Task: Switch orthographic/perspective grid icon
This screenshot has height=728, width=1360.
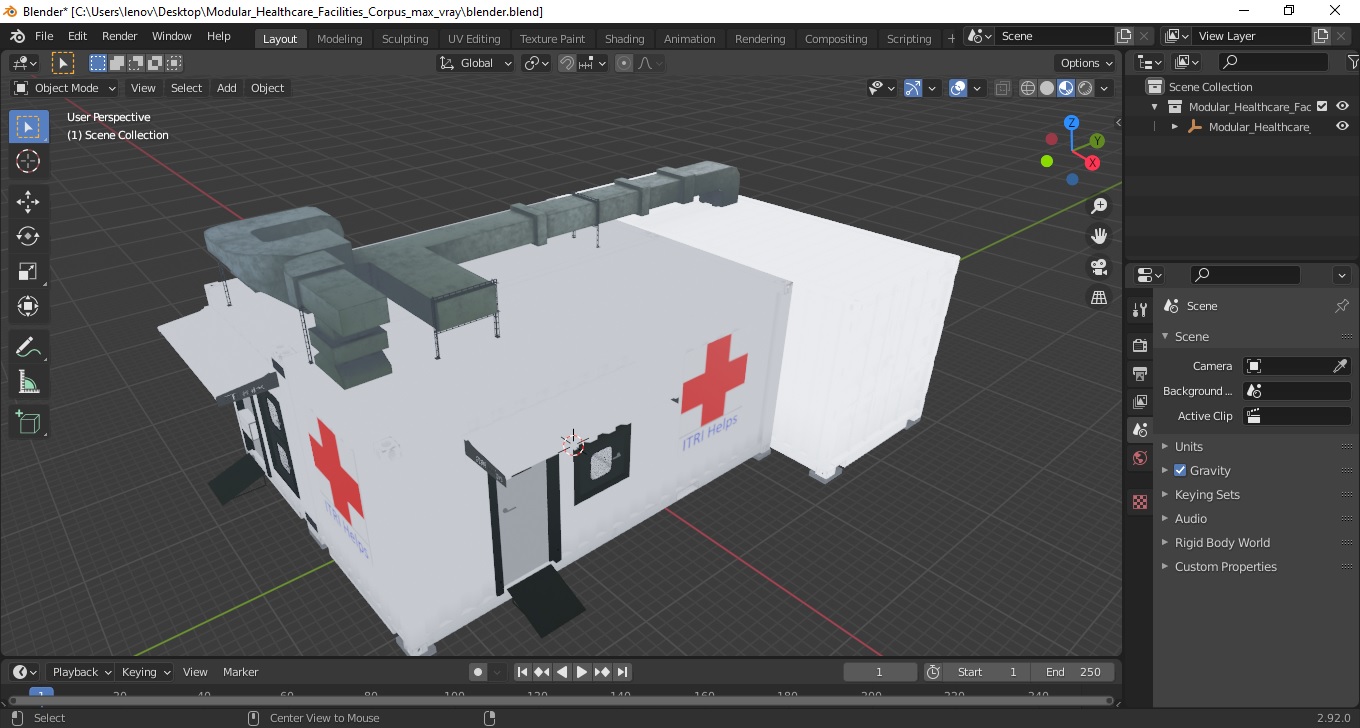Action: (1099, 298)
